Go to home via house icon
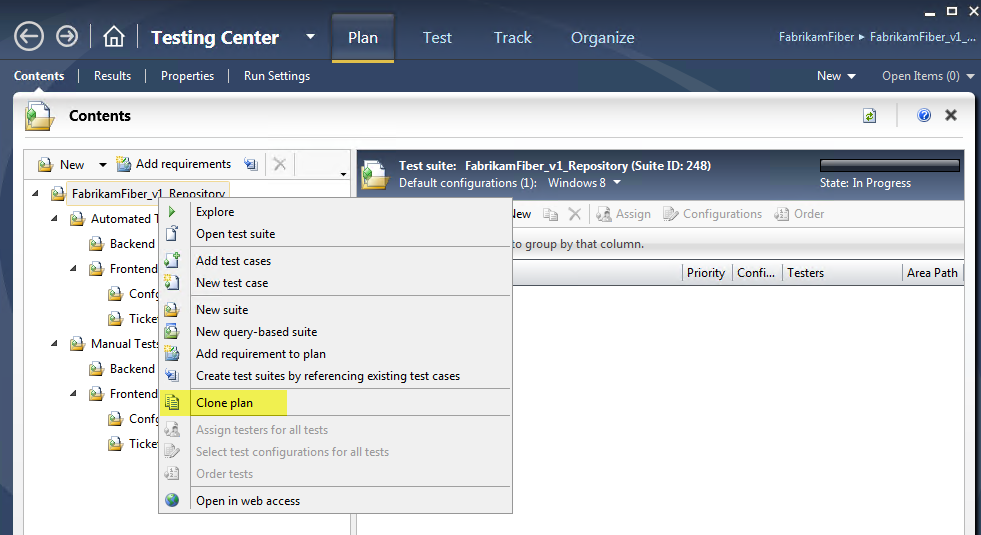The height and width of the screenshot is (535, 981). [x=114, y=37]
